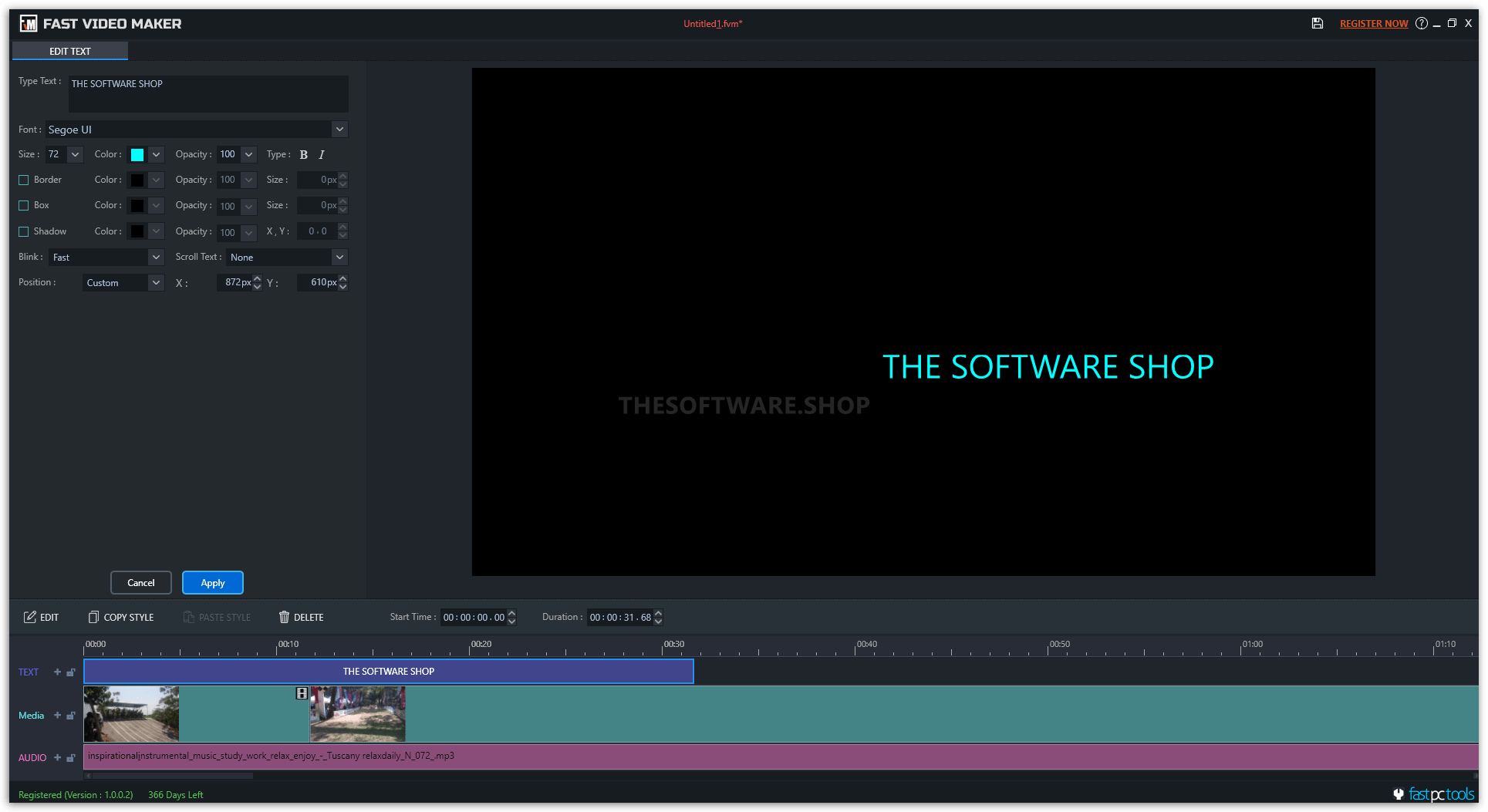Click the cyan text color swatch
1488x812 pixels.
[137, 155]
